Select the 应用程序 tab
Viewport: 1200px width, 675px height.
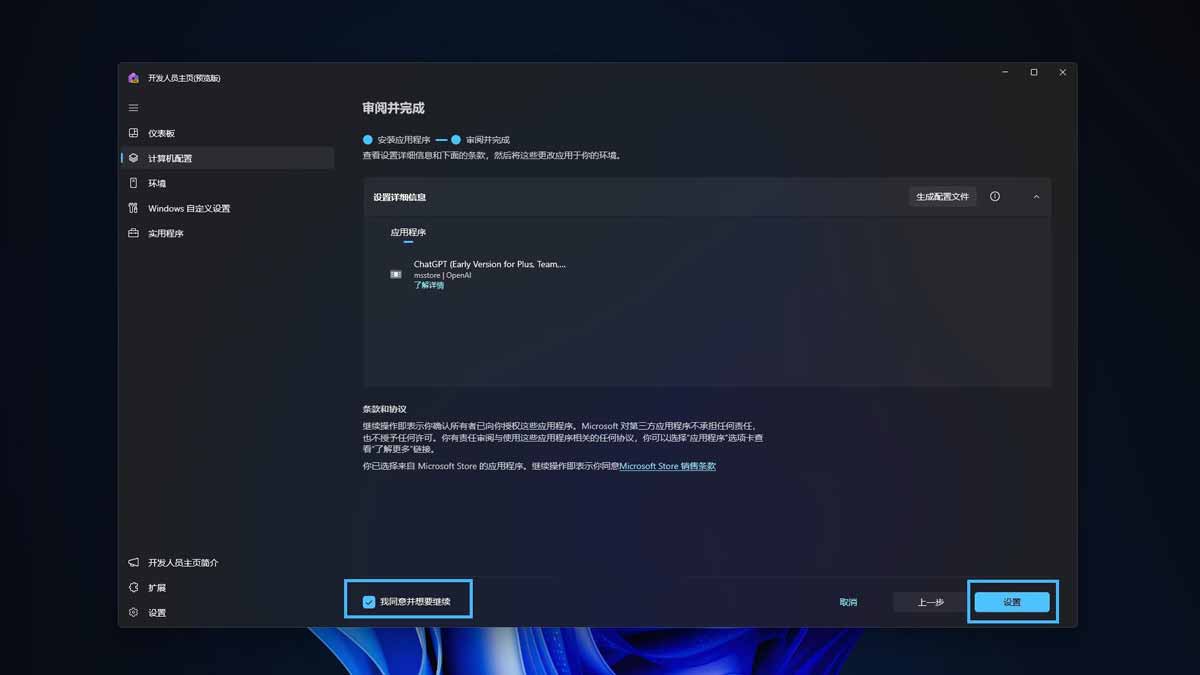[x=408, y=232]
